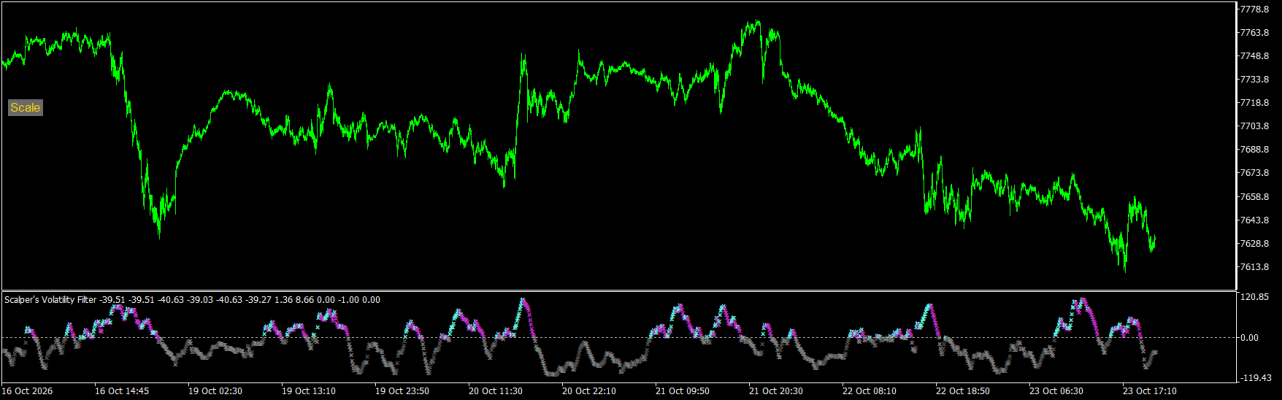This screenshot has height=400, width=1282.
Task: Click the 7643.8 price axis label
Action: [x=1254, y=220]
